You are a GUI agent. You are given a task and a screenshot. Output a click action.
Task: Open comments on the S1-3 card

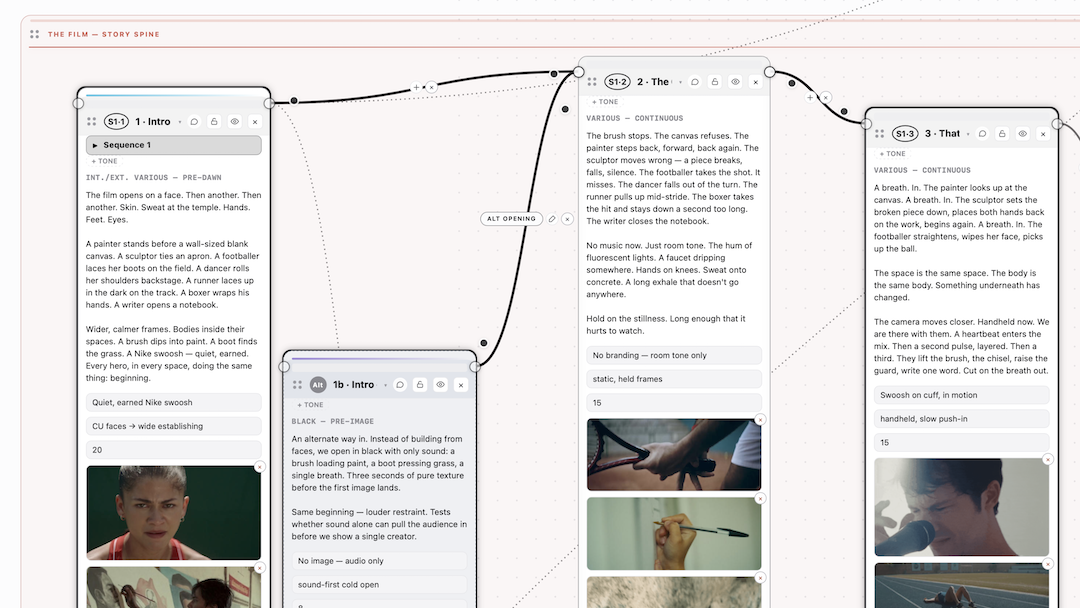tap(982, 134)
